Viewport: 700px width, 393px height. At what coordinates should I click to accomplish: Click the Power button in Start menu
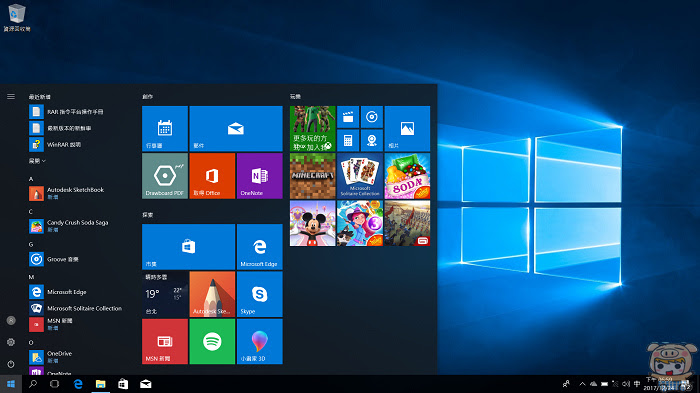pyautogui.click(x=11, y=364)
